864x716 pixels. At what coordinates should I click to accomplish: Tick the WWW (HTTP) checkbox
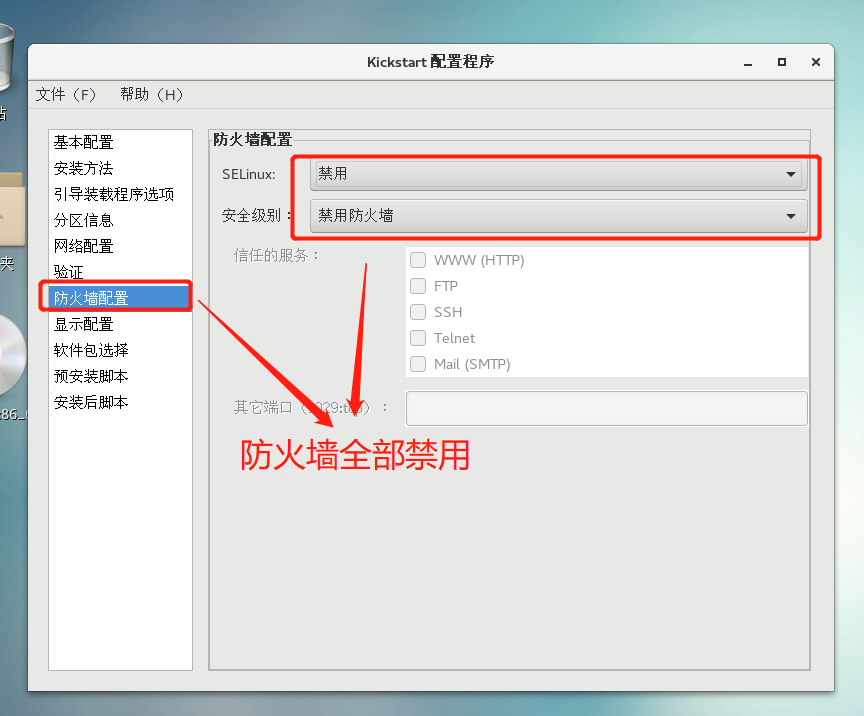pos(418,260)
